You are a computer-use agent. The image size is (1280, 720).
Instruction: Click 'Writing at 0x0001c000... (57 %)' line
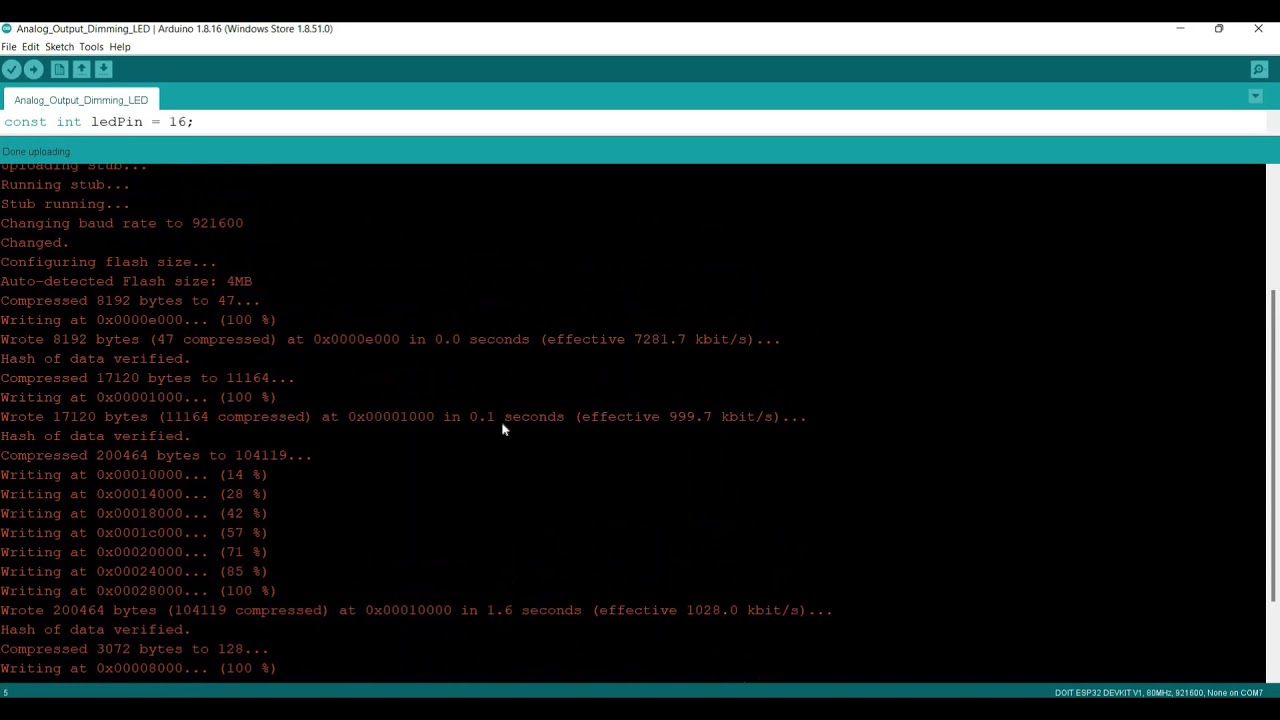coord(134,533)
